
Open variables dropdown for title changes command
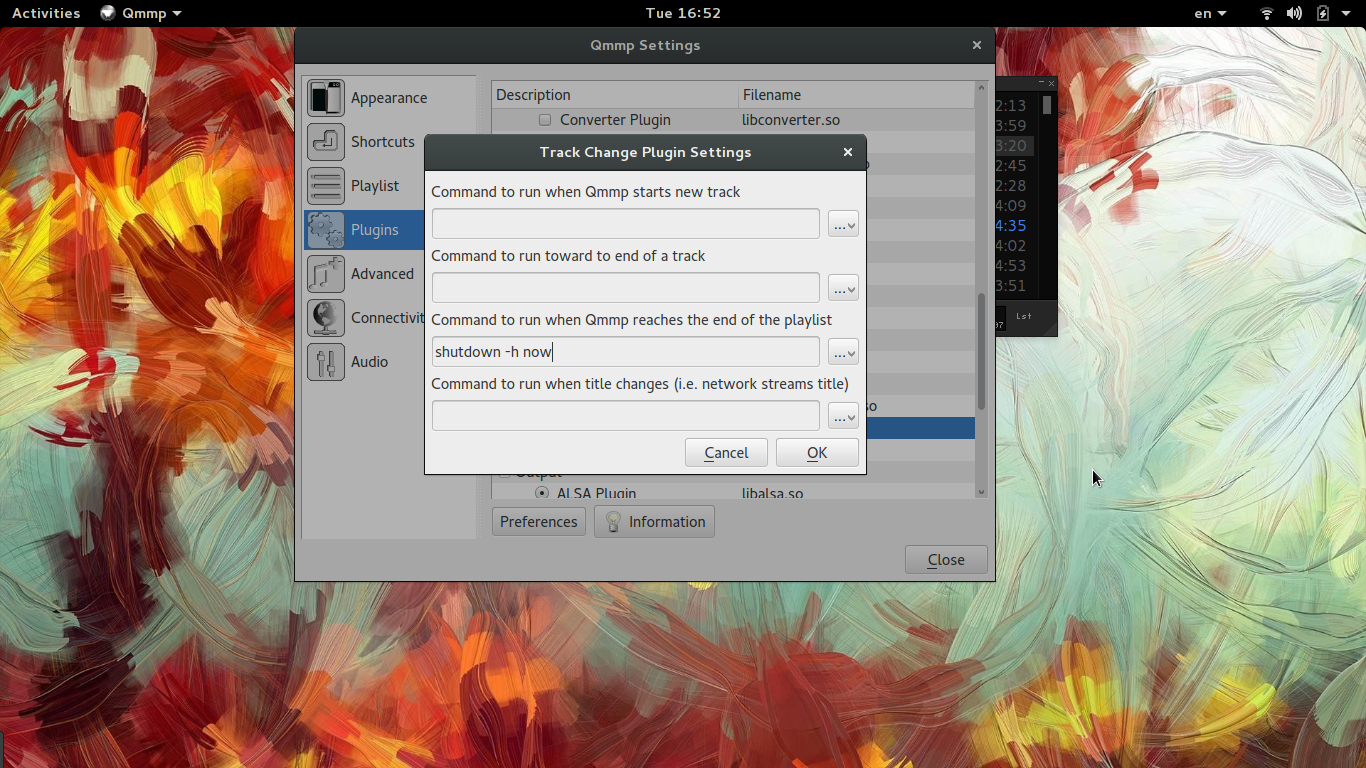843,417
